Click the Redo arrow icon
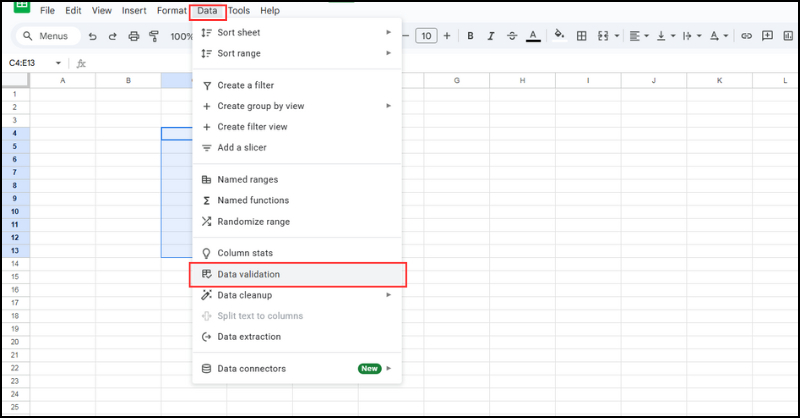 113,36
